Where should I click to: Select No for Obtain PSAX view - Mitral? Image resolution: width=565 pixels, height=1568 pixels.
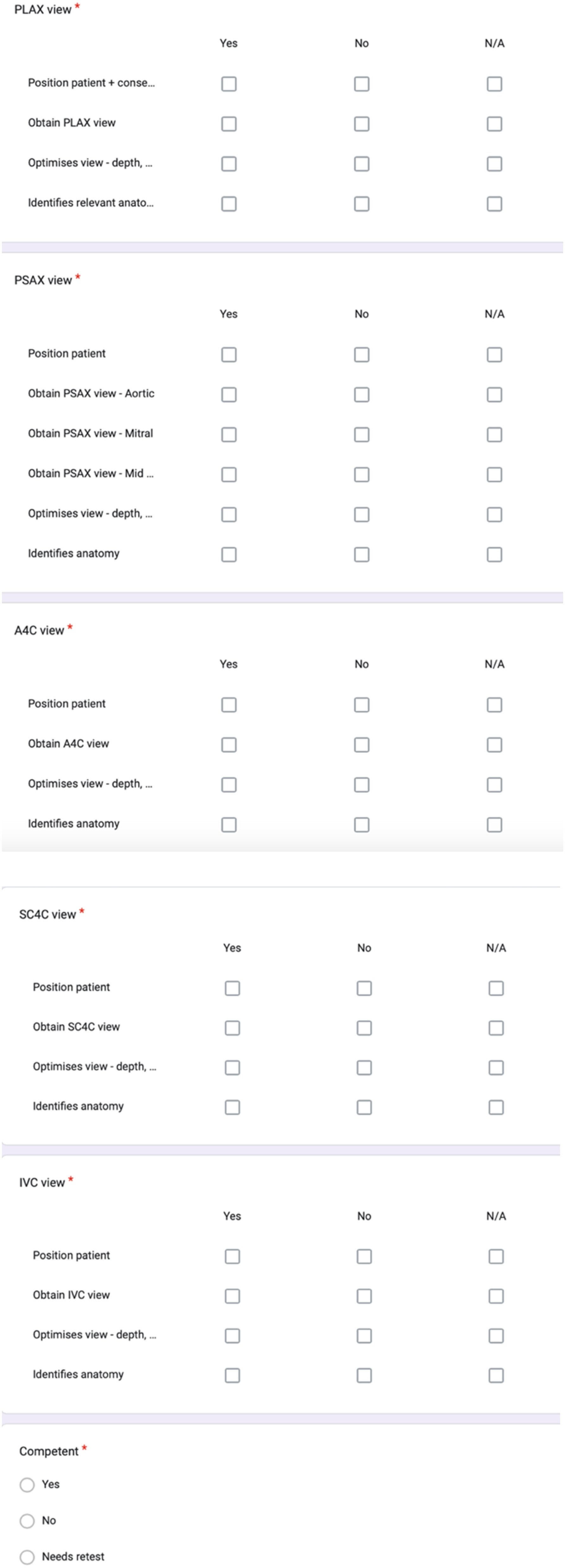point(362,435)
